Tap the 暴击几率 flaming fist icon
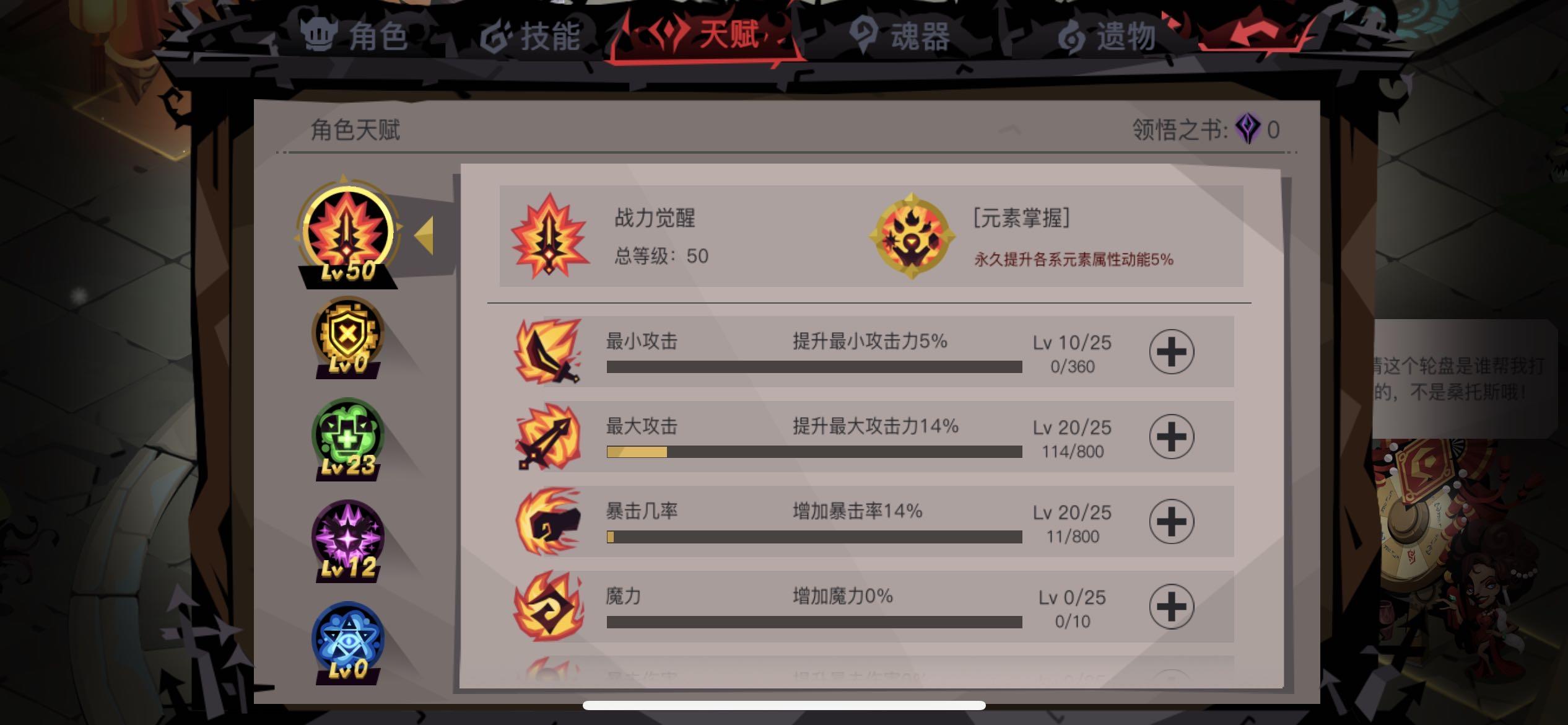Image resolution: width=1568 pixels, height=725 pixels. tap(548, 521)
